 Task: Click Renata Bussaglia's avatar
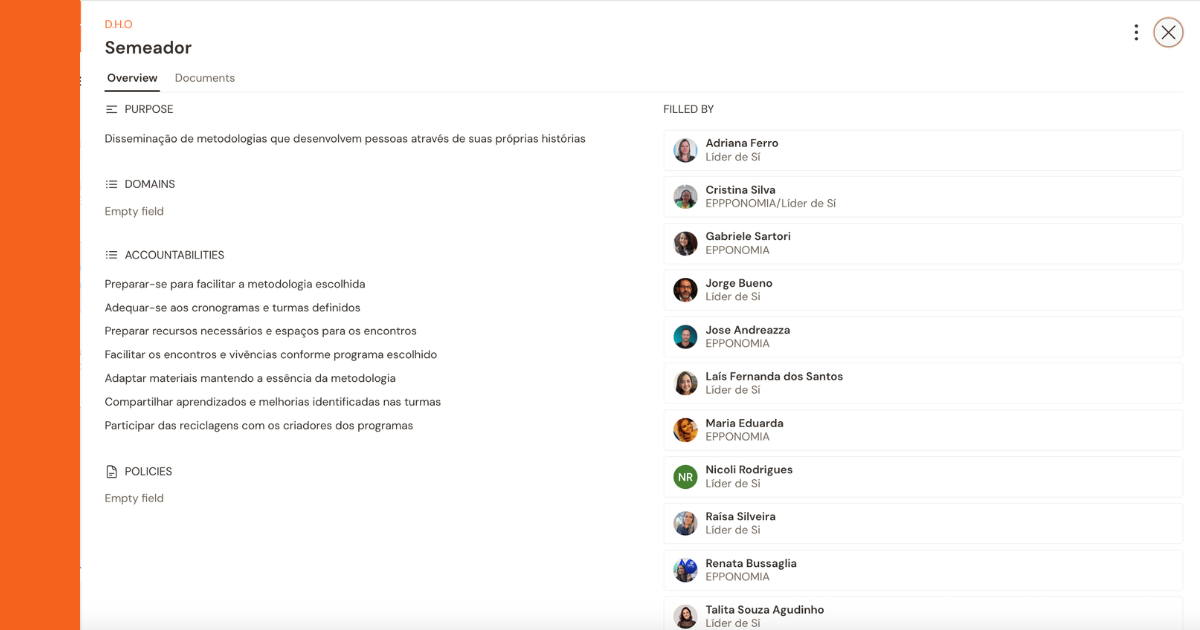pos(685,570)
